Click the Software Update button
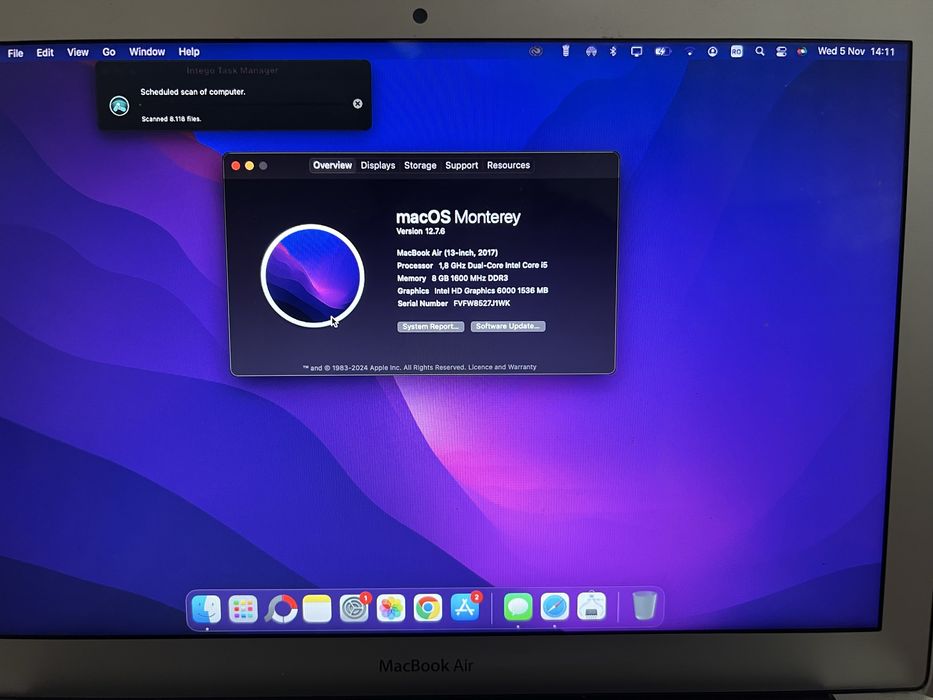This screenshot has width=933, height=700. [x=508, y=326]
